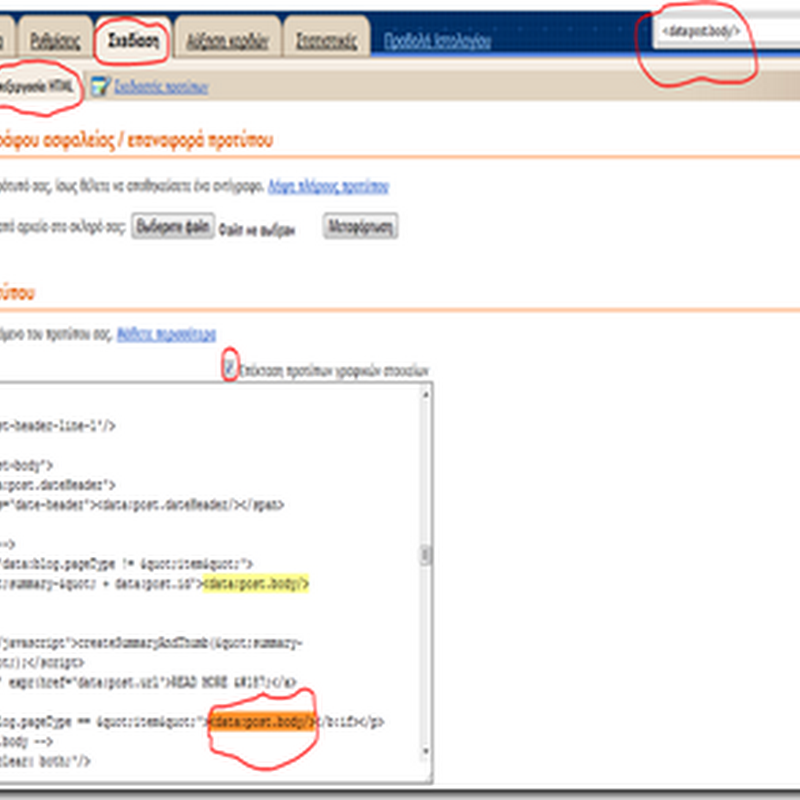Select the Επεξεργασία HTML sub-tab

[37, 87]
